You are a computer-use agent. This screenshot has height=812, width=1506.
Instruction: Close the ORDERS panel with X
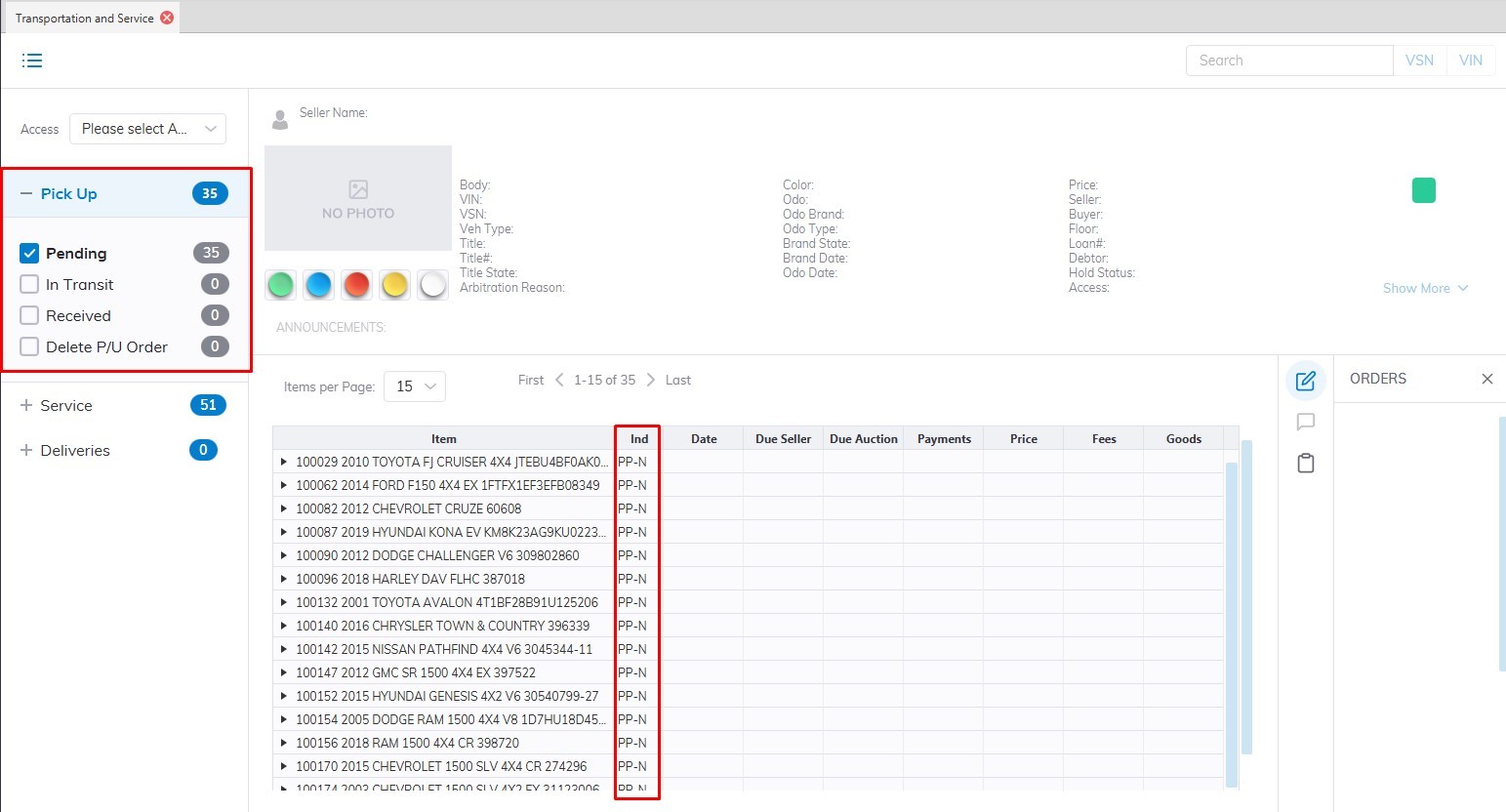point(1486,379)
